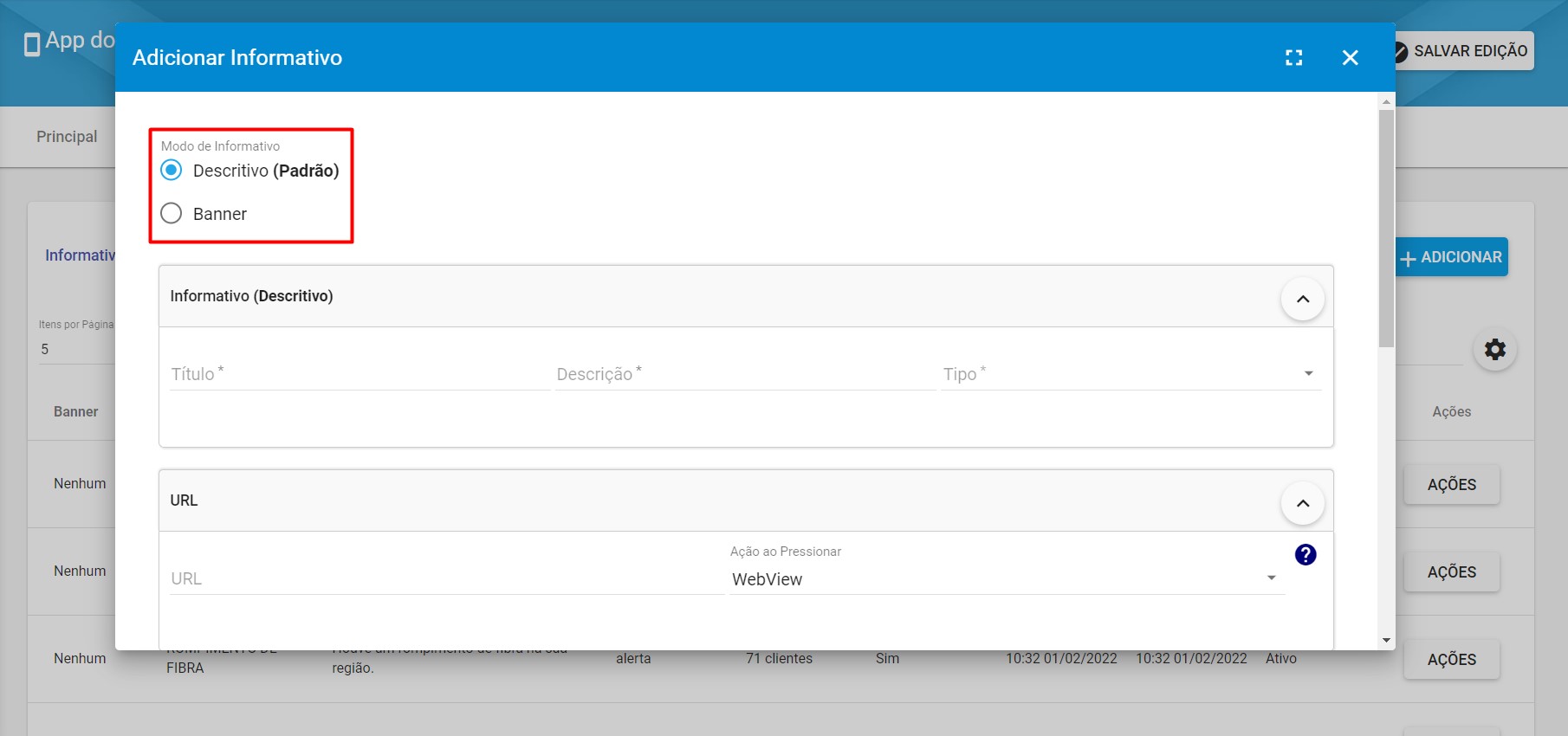
Task: Toggle fullscreen for Adicionar Informativo dialog
Action: 1293,57
